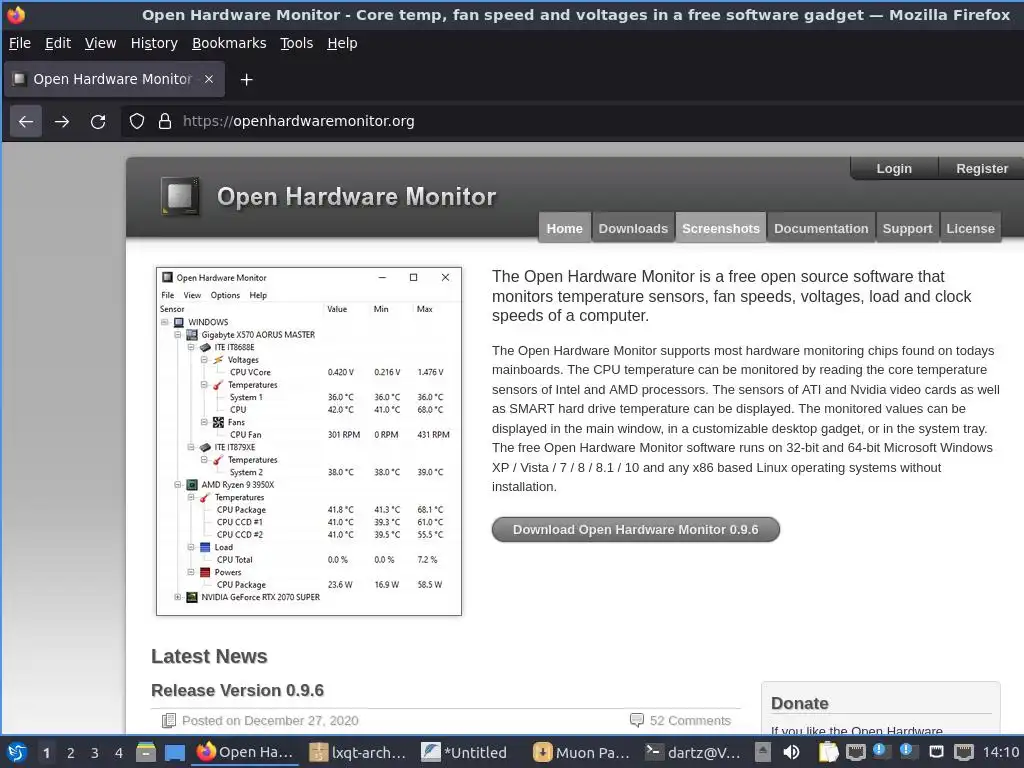Open the Downloads navigation tab
The height and width of the screenshot is (768, 1024).
[633, 228]
